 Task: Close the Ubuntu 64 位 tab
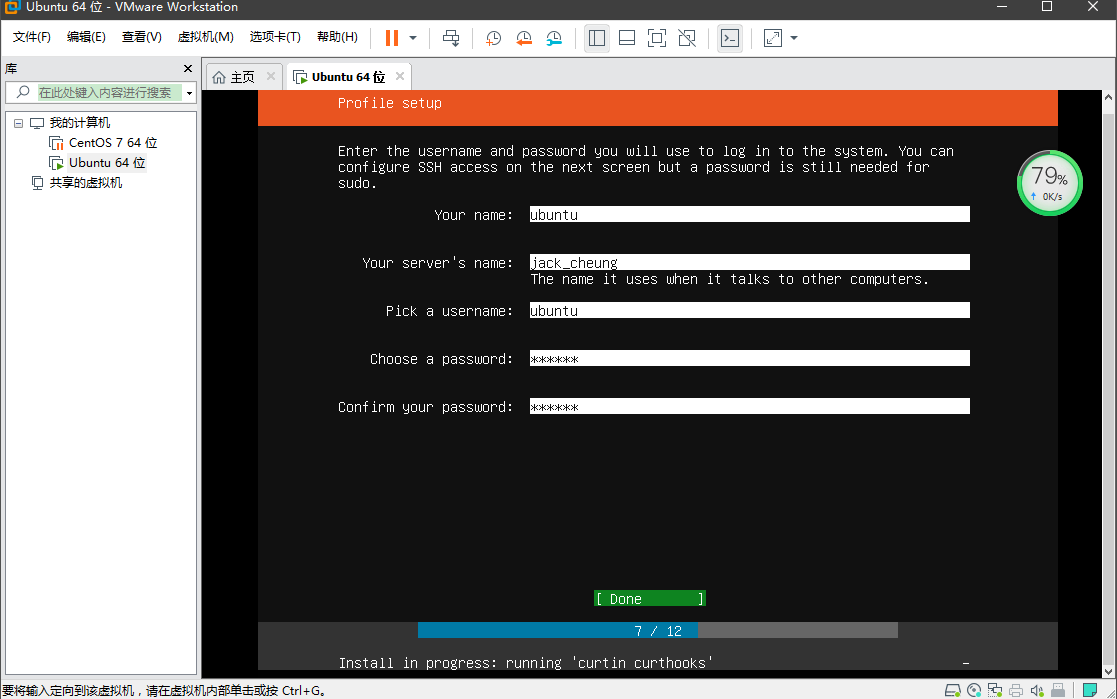coord(400,76)
